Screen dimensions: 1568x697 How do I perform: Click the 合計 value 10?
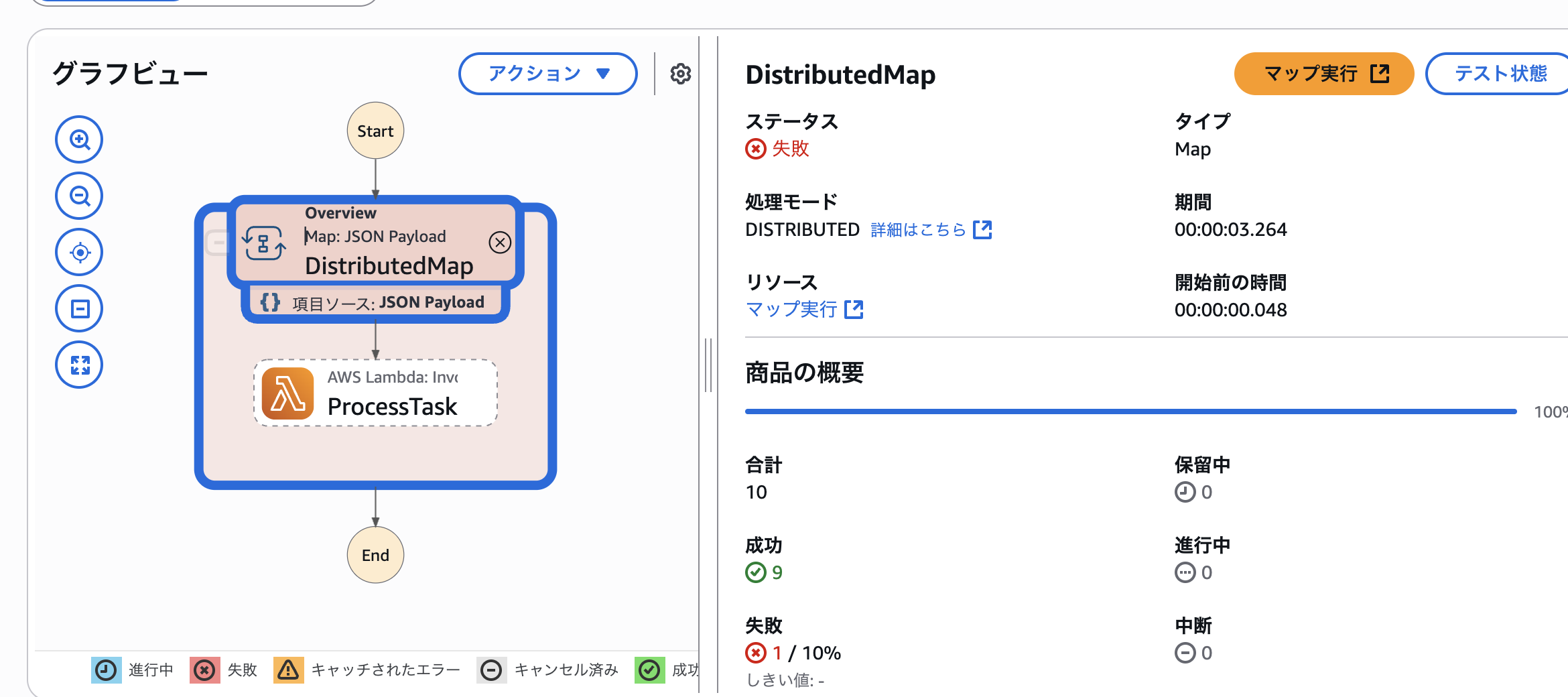point(756,493)
